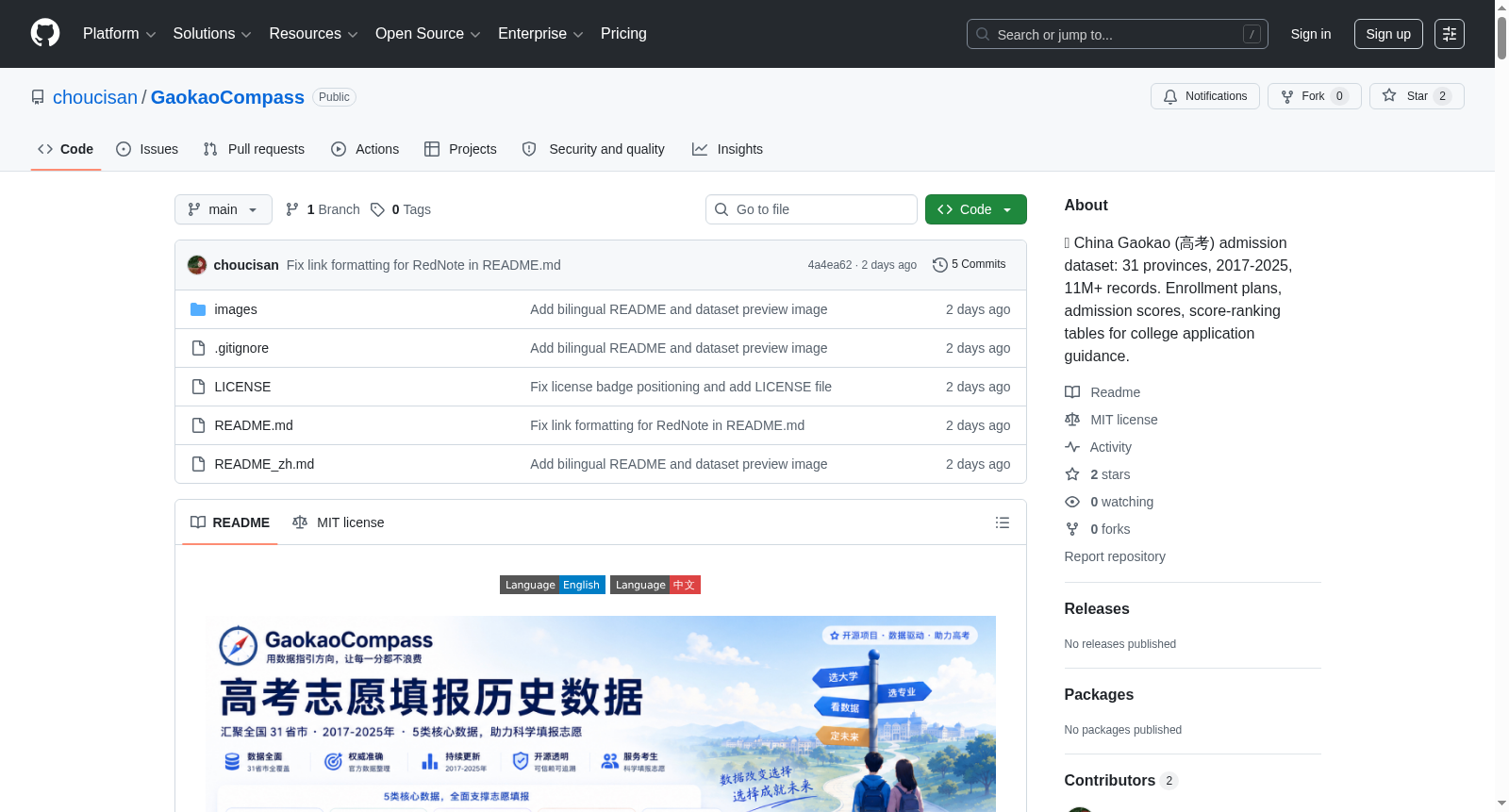This screenshot has width=1509, height=812.
Task: Click the README_zh.md file icon
Action: (x=198, y=464)
